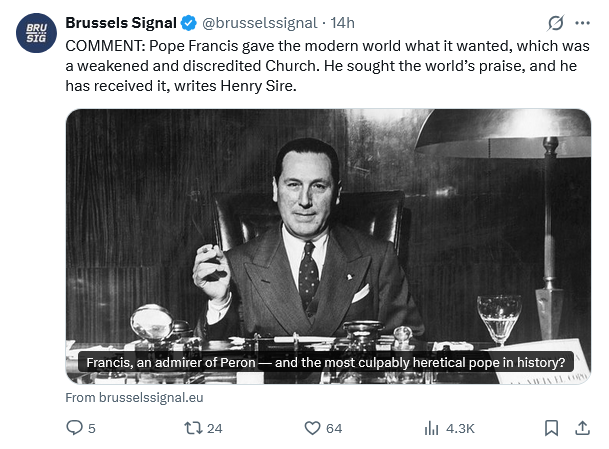Screen dimensions: 609x449
Task: Click the 4.3K views count
Action: click(x=460, y=428)
